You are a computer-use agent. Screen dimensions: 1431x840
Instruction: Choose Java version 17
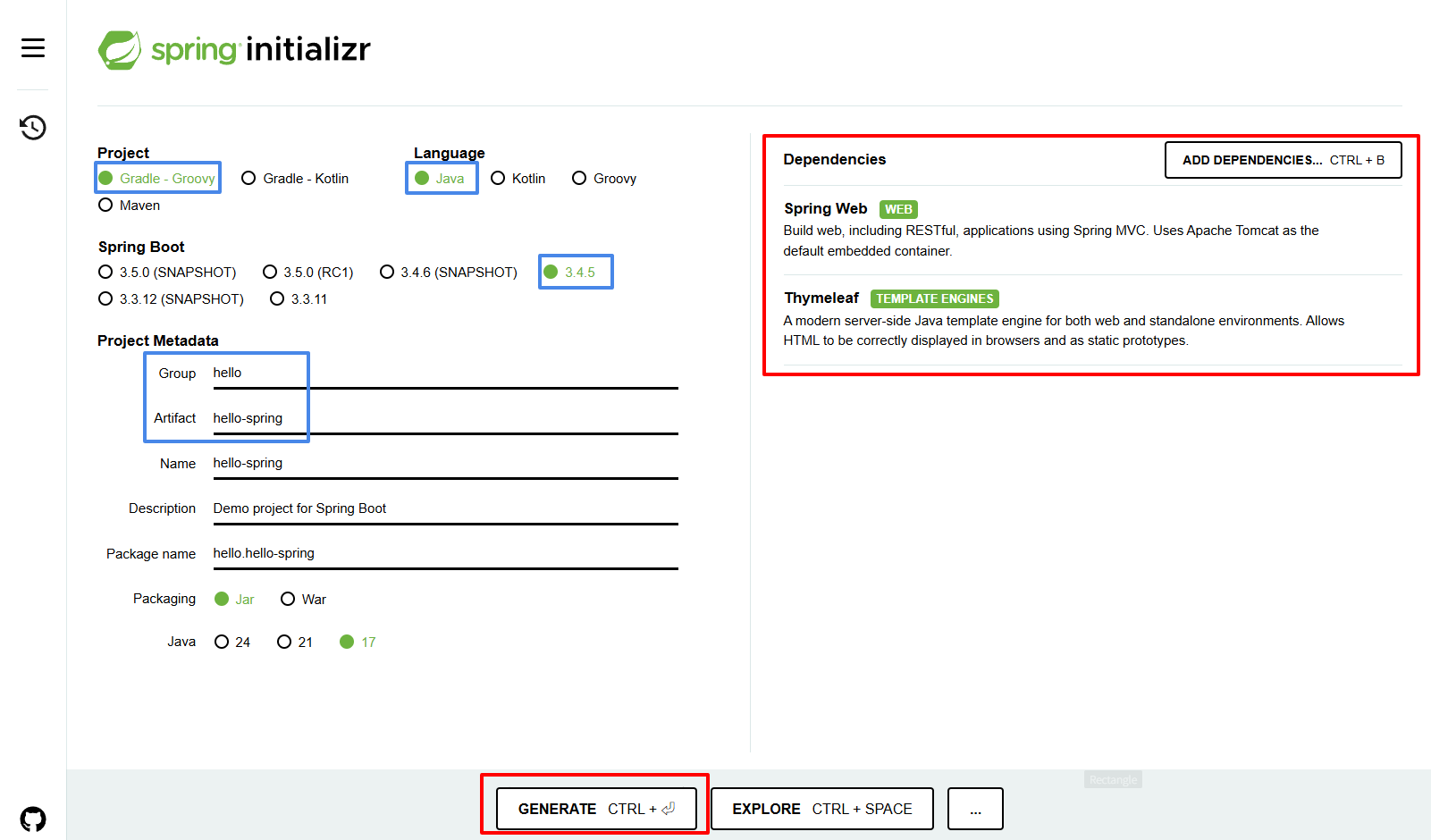(358, 642)
